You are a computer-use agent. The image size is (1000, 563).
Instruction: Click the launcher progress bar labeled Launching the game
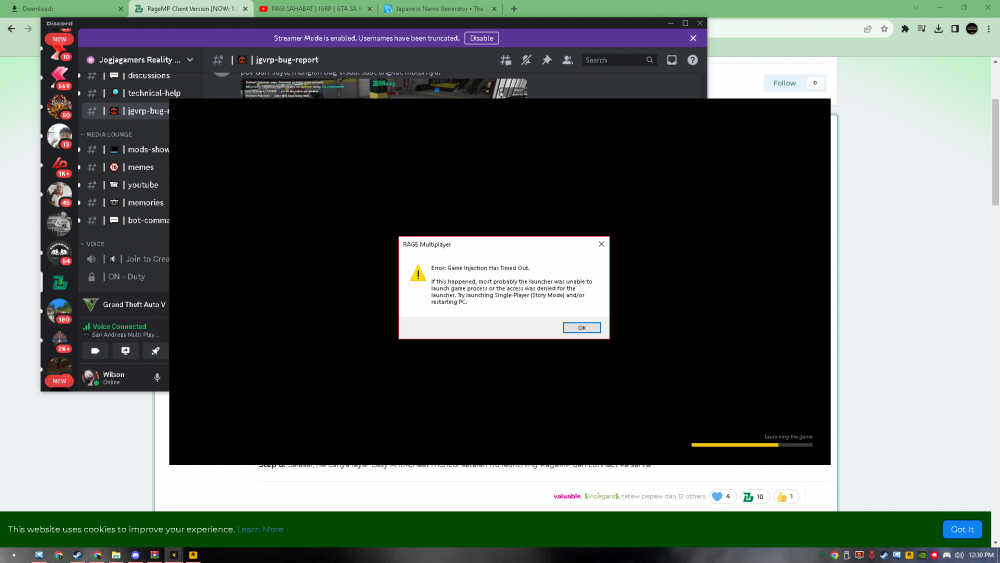pos(752,444)
